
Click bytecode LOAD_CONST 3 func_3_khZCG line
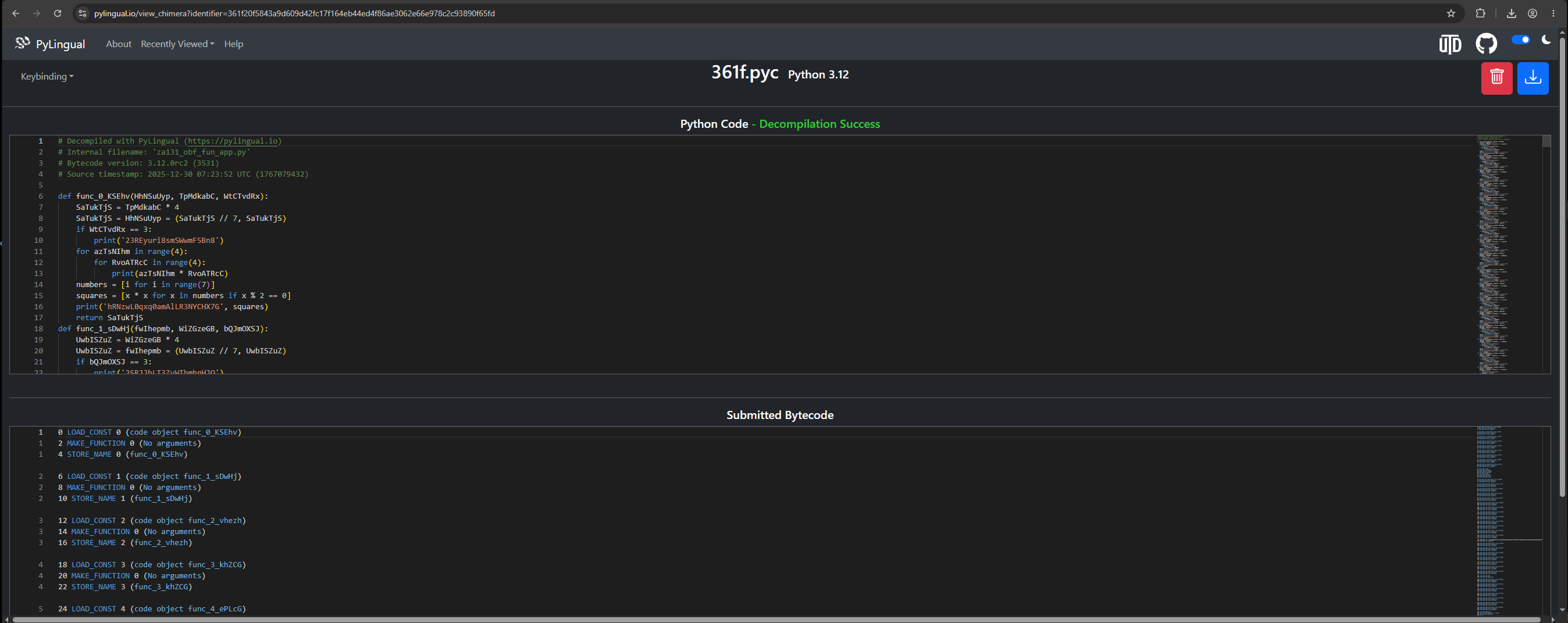coord(152,565)
